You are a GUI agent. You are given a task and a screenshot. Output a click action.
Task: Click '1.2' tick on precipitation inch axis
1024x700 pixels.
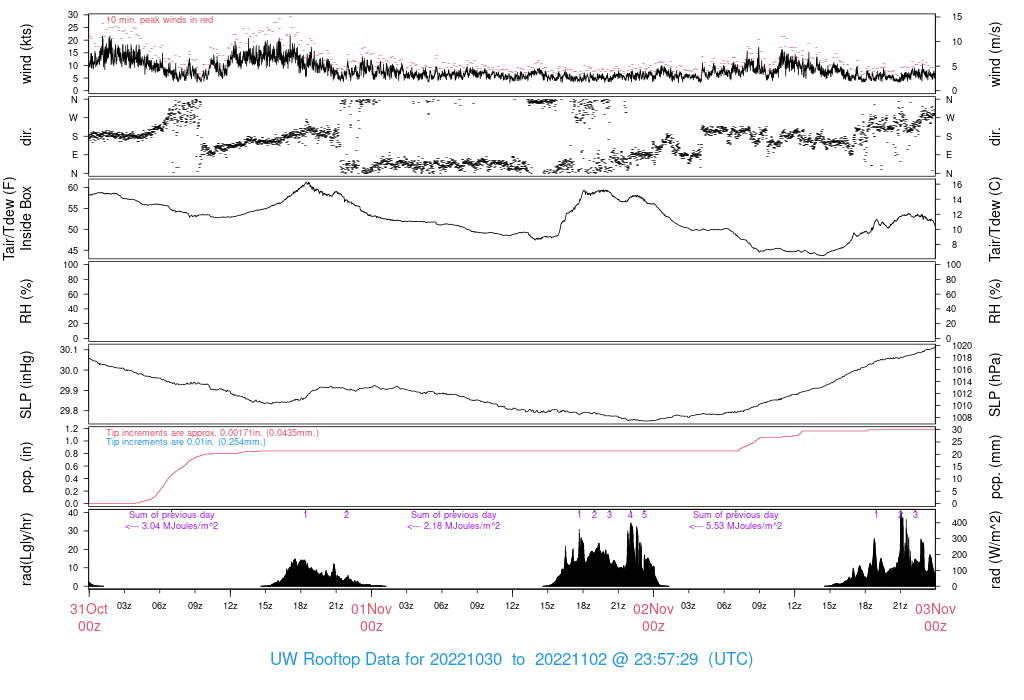(x=72, y=429)
